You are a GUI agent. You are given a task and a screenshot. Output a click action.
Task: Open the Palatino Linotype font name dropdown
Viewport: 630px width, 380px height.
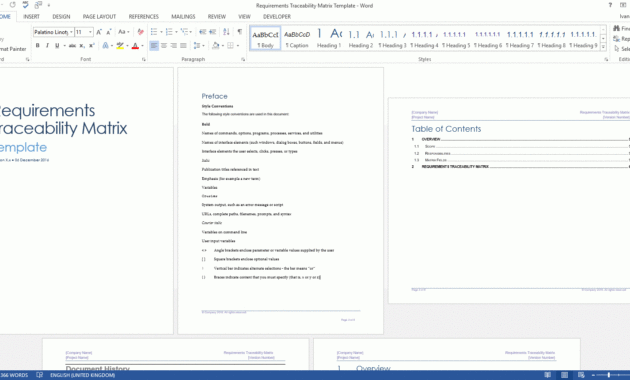click(x=71, y=32)
